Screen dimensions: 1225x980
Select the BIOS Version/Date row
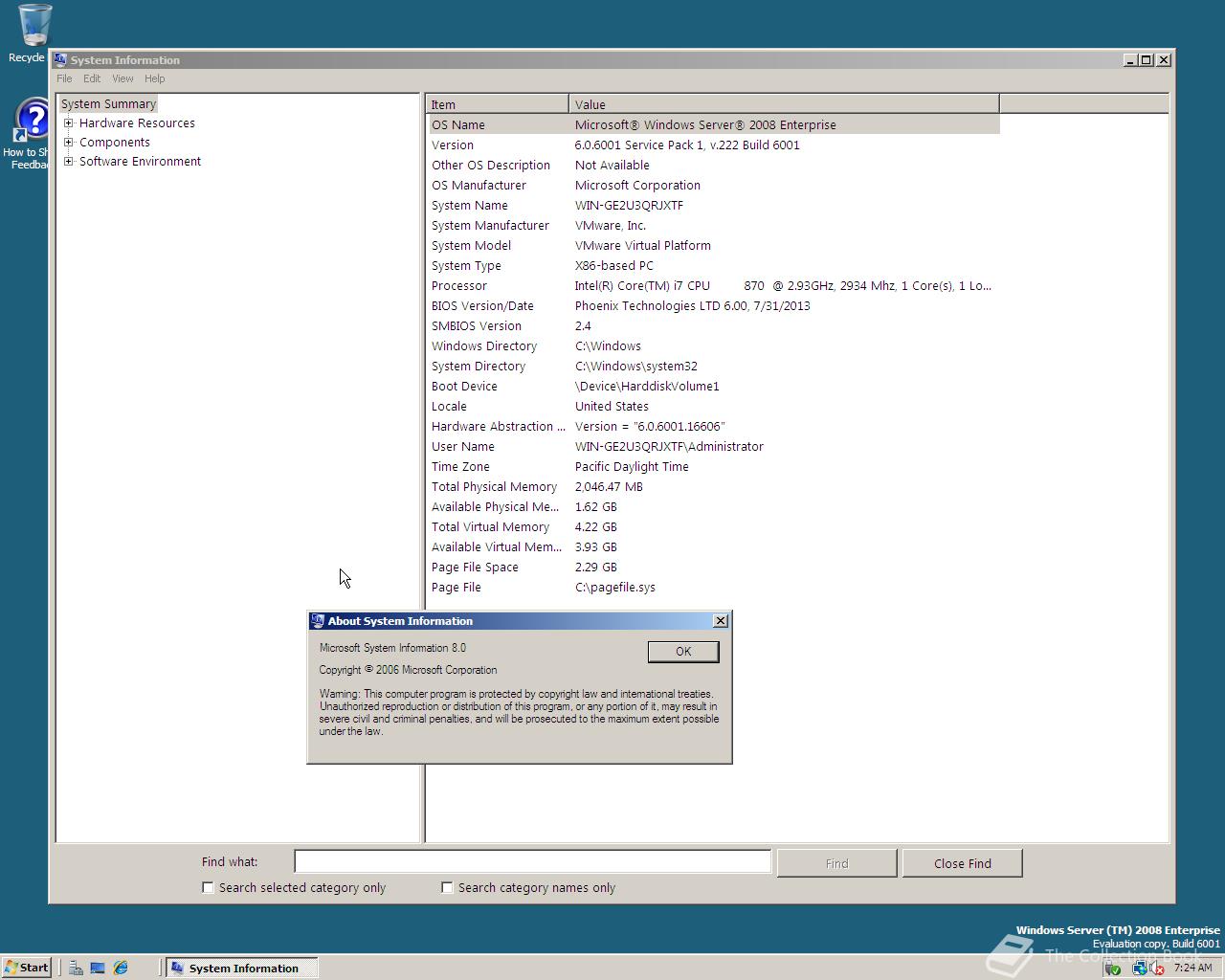(713, 305)
